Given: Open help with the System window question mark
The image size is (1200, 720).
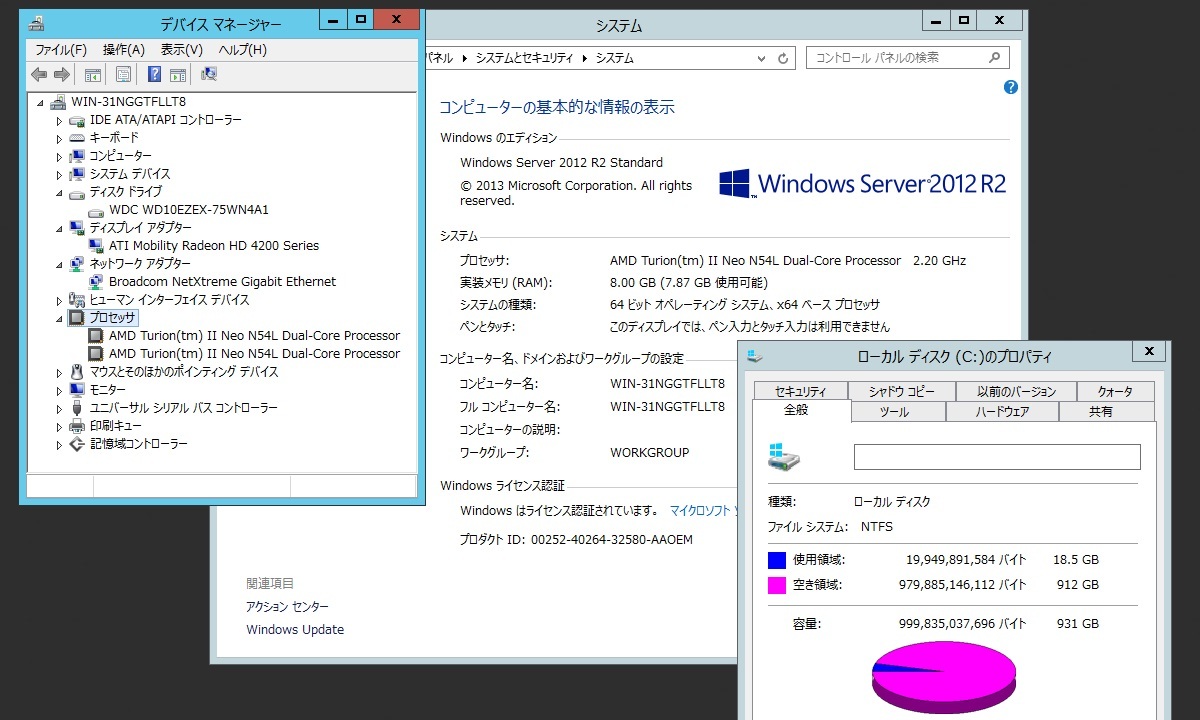Looking at the screenshot, I should [x=1010, y=87].
